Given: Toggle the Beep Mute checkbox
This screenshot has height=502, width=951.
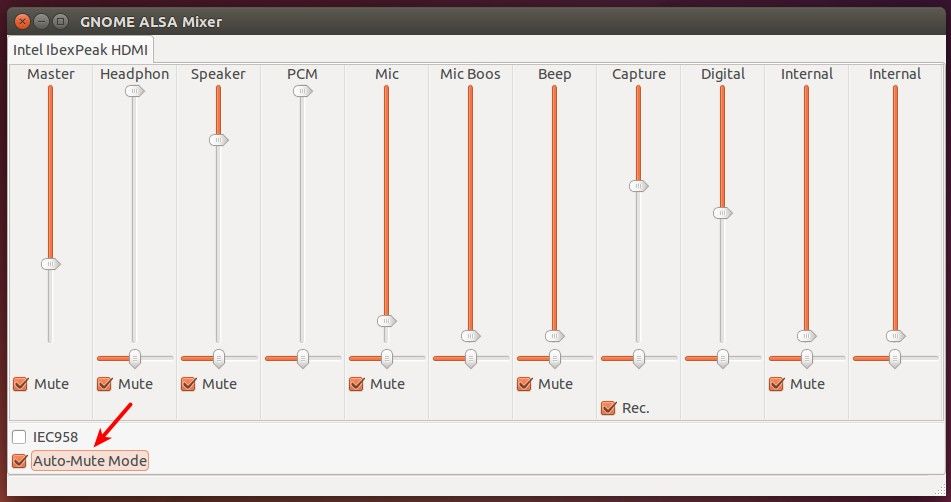Looking at the screenshot, I should point(525,384).
